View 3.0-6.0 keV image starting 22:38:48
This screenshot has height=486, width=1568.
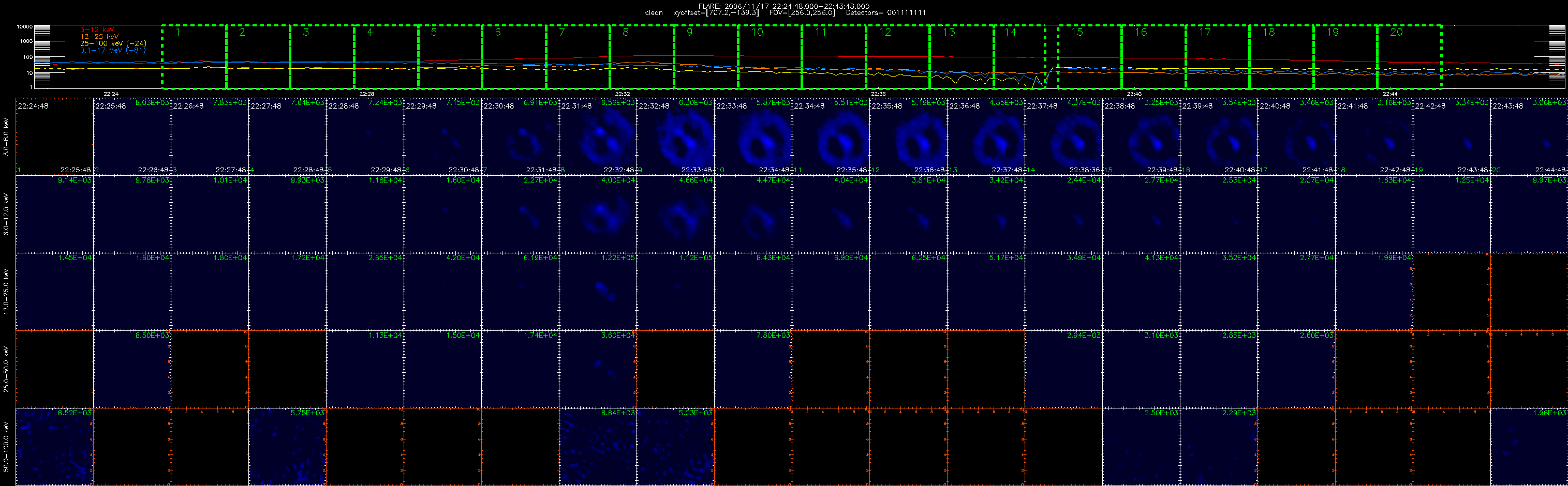point(1141,136)
